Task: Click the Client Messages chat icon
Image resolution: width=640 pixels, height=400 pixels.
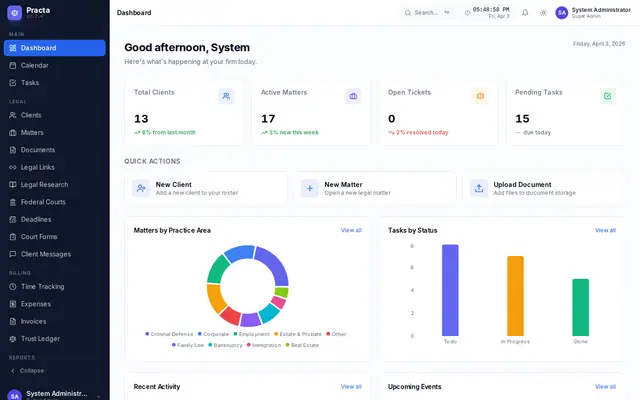Action: [x=13, y=254]
